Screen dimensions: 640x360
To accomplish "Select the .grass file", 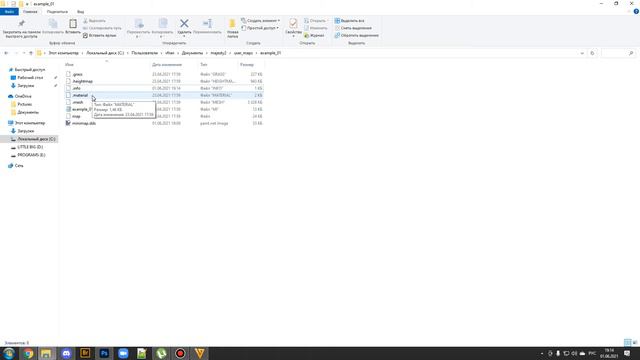I will (x=78, y=74).
